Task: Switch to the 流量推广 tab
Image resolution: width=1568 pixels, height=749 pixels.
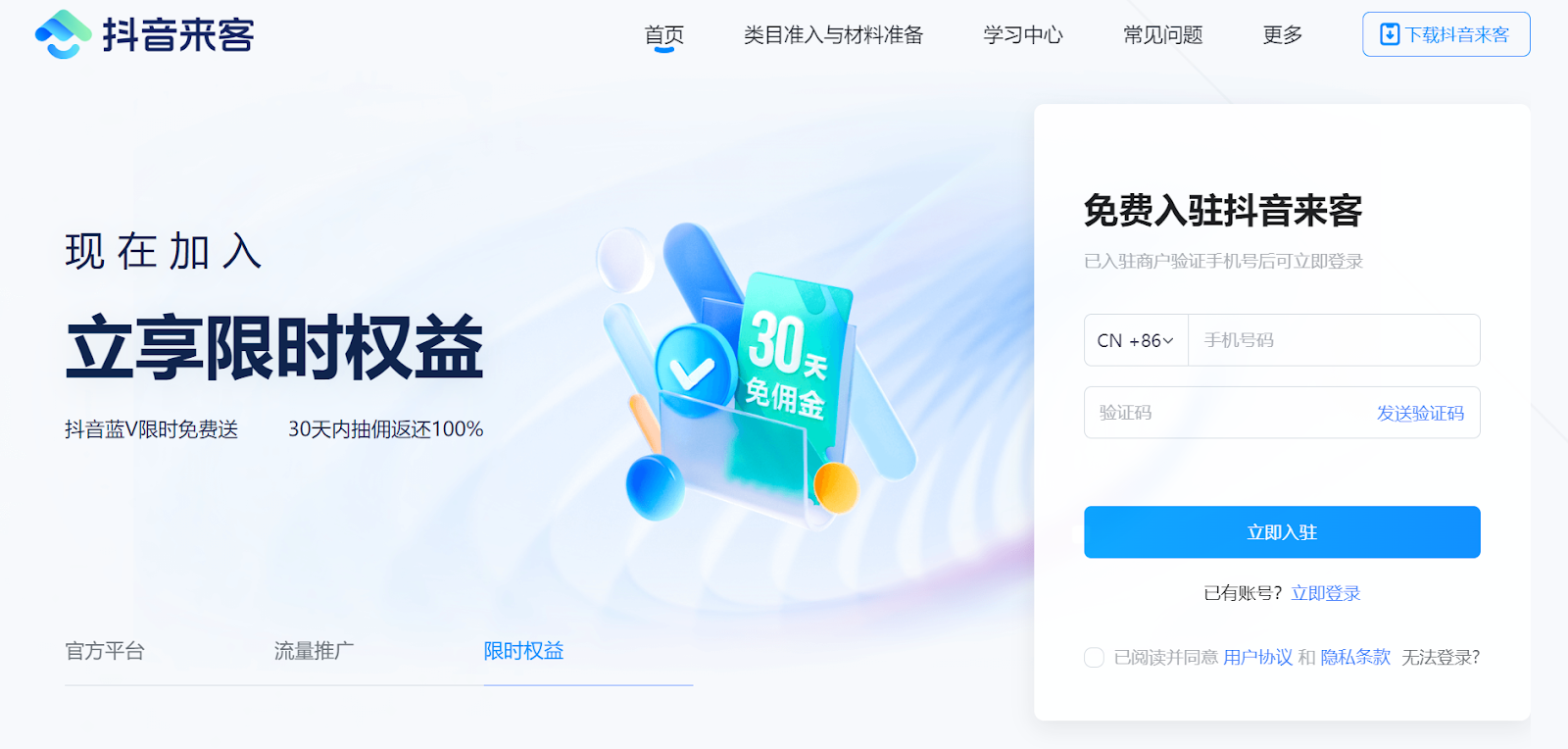Action: pyautogui.click(x=314, y=651)
